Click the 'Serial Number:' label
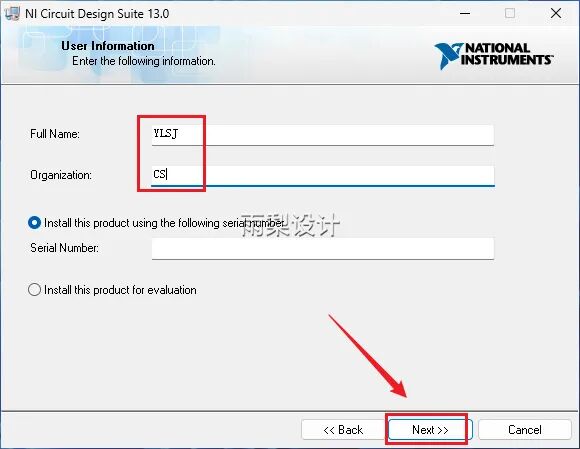This screenshot has height=449, width=580. [x=64, y=248]
